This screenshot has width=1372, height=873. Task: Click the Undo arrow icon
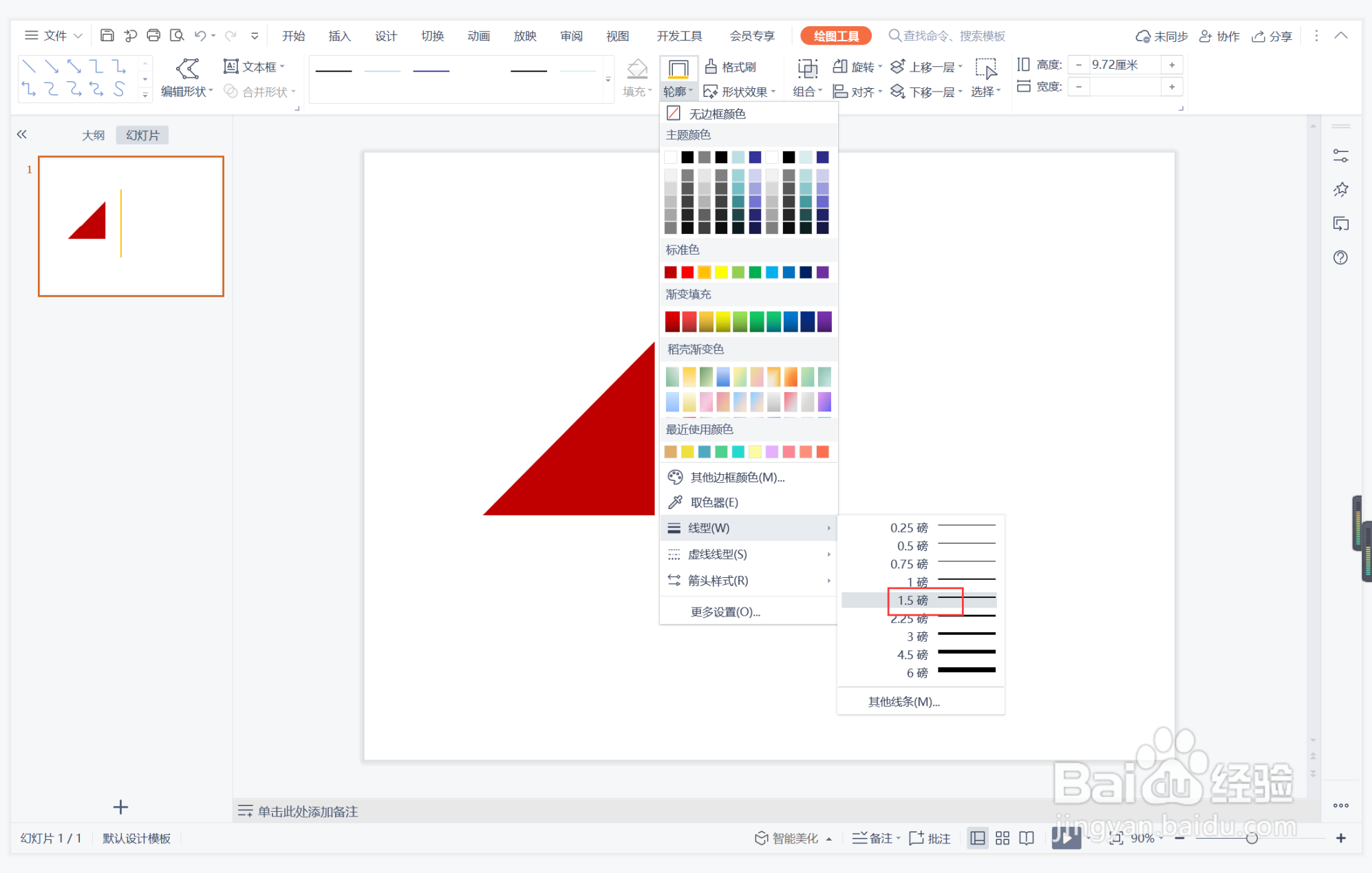pos(200,35)
